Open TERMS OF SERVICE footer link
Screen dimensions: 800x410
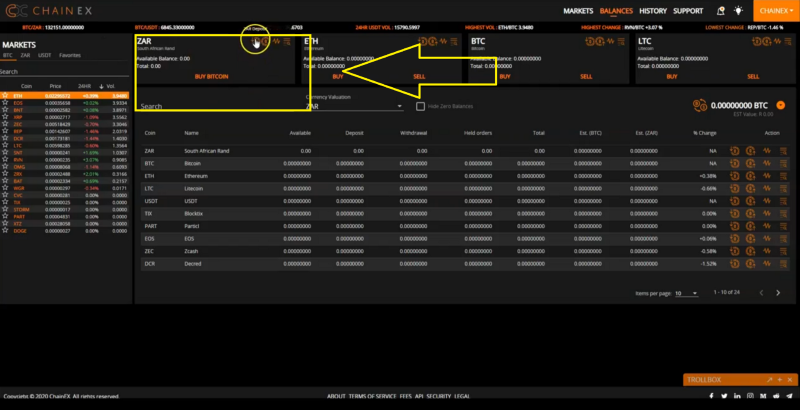pyautogui.click(x=372, y=396)
